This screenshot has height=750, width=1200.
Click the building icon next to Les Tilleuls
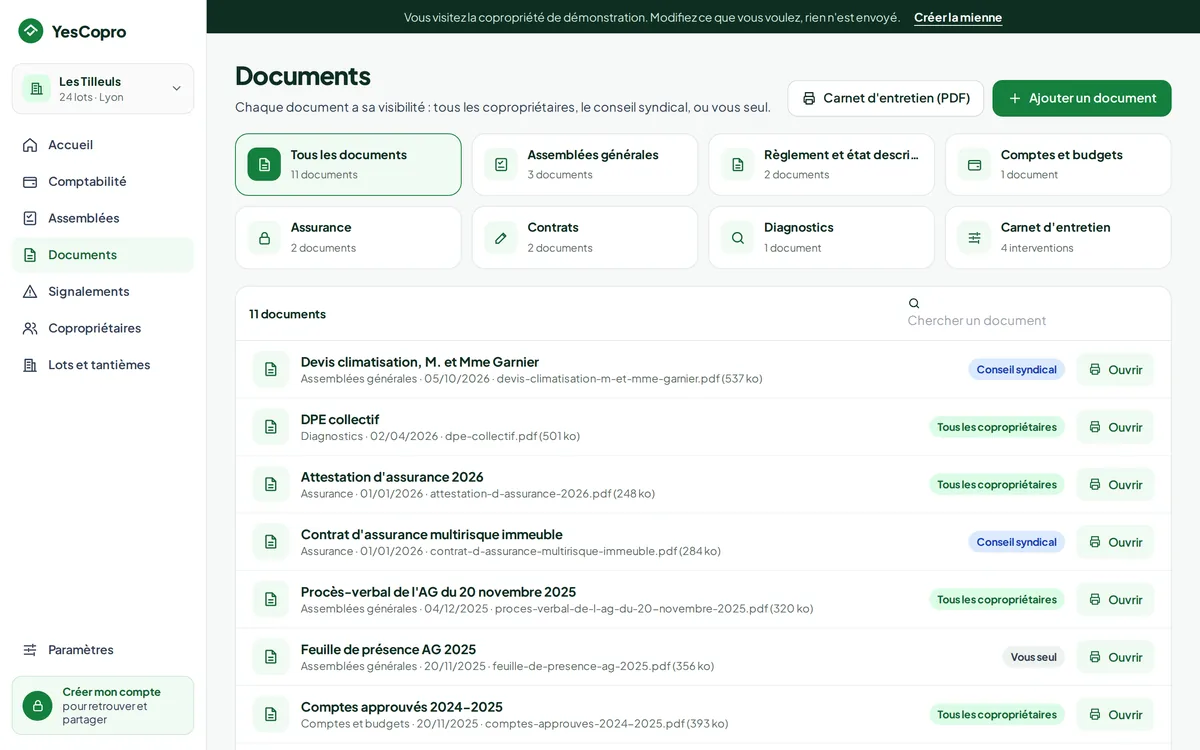point(37,88)
